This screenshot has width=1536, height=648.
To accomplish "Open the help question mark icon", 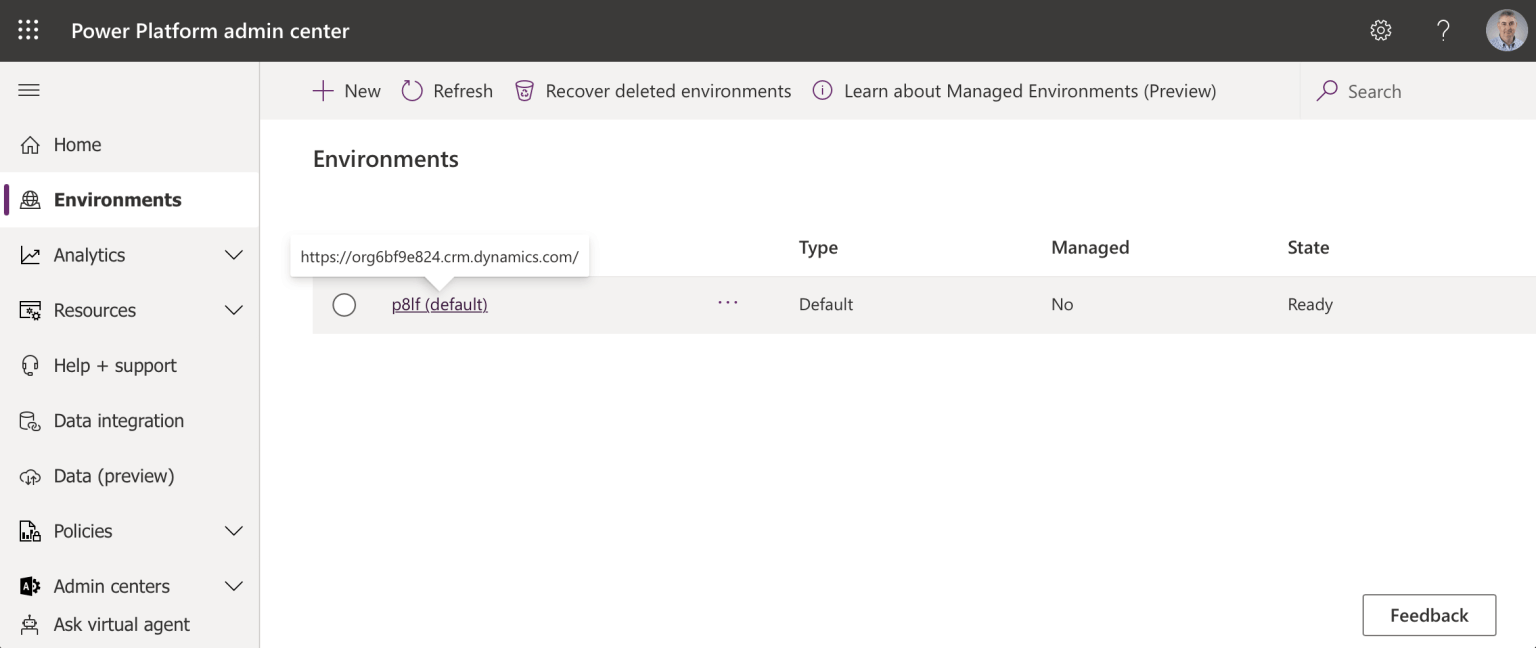I will coord(1443,30).
